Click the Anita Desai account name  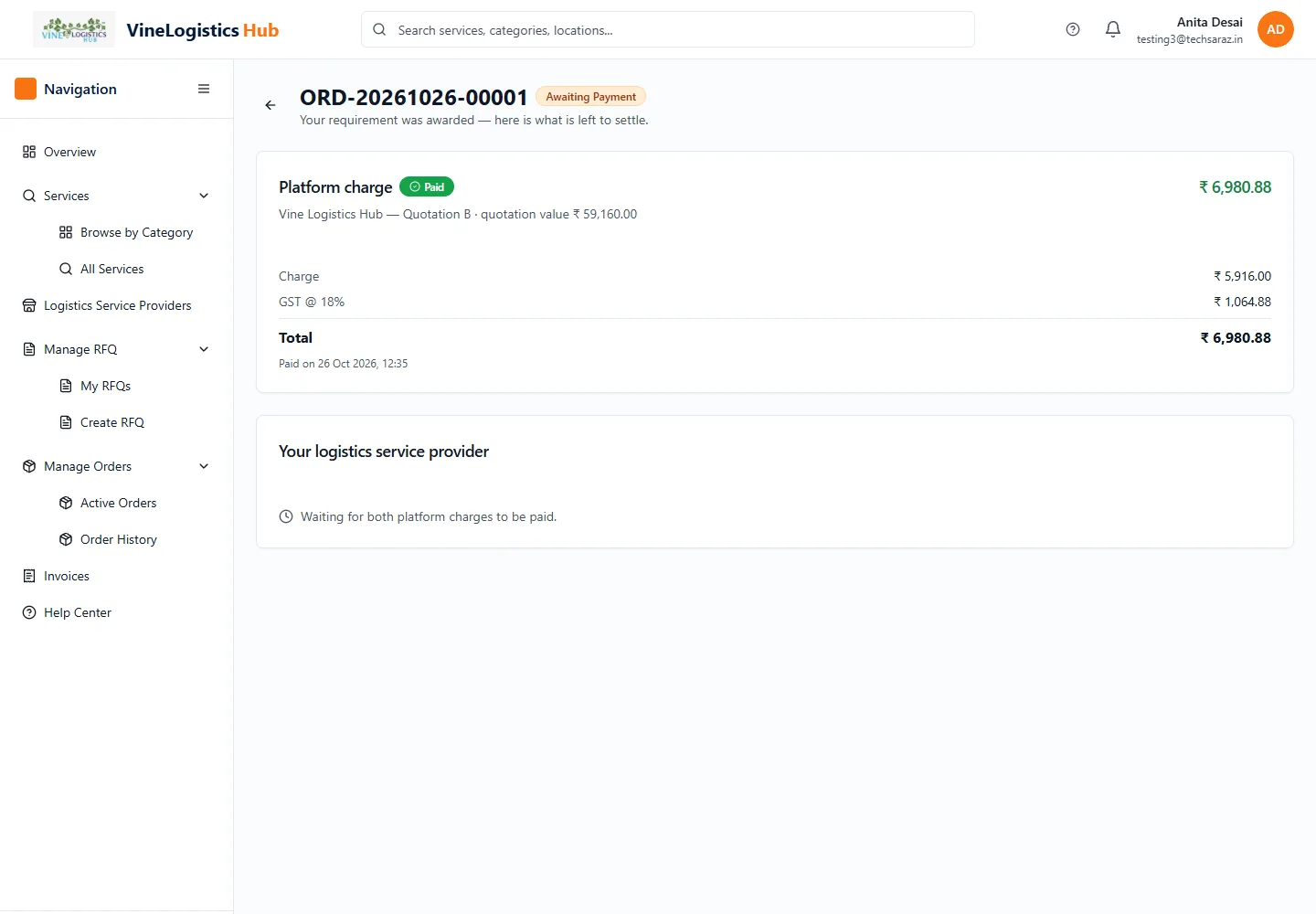1209,22
